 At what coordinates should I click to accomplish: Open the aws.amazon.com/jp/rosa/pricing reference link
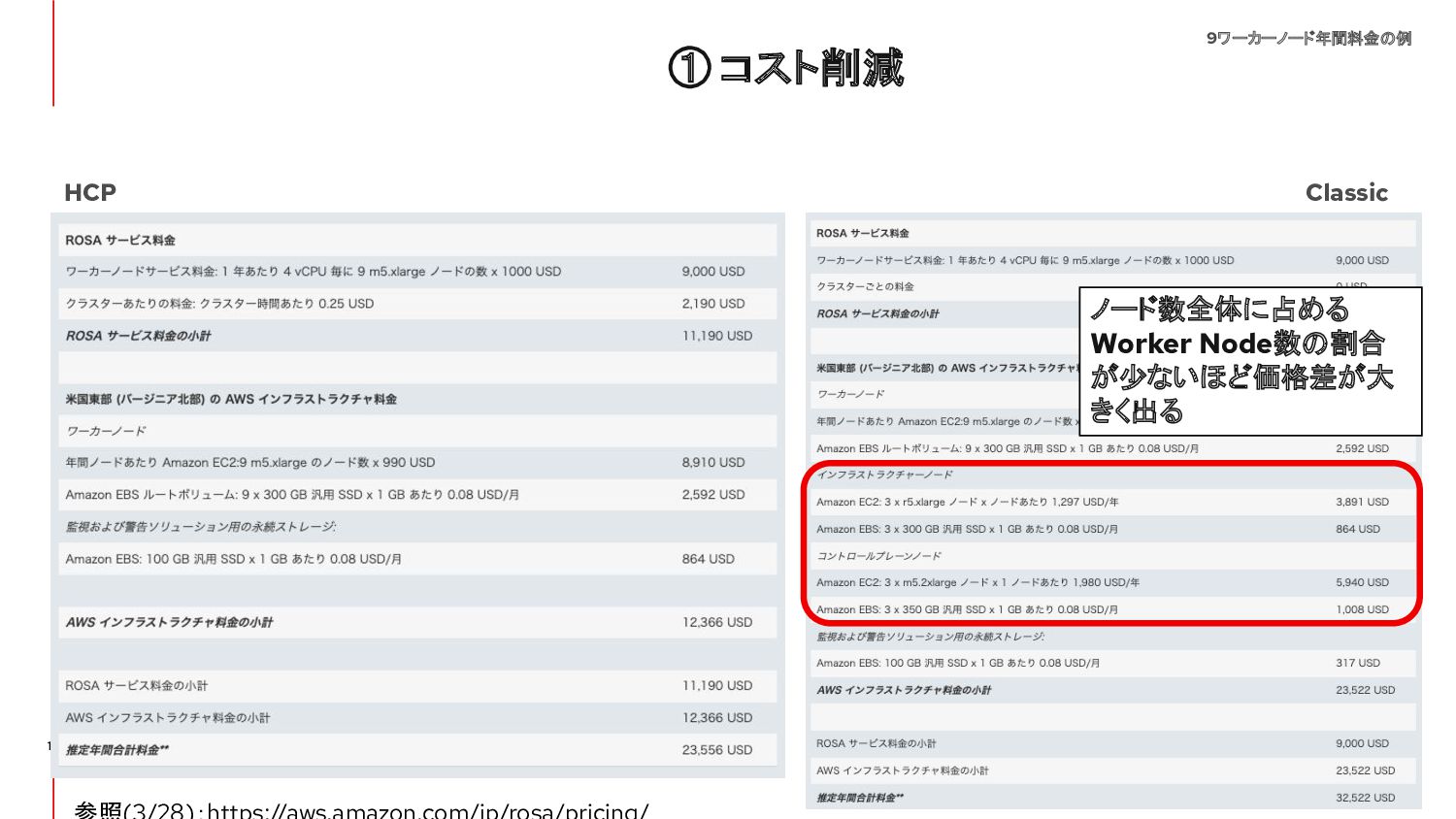(x=428, y=810)
